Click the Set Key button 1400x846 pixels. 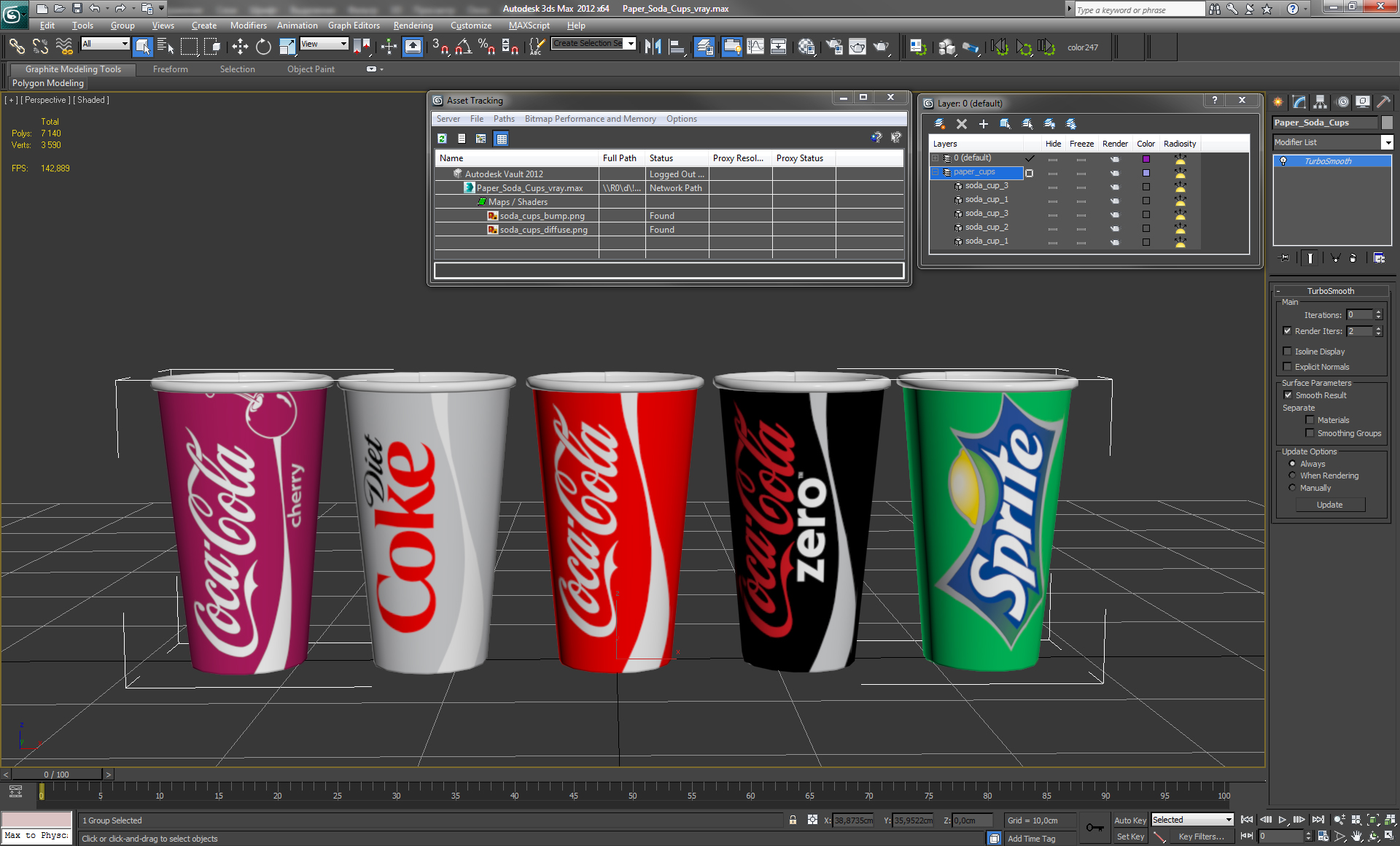[1130, 837]
